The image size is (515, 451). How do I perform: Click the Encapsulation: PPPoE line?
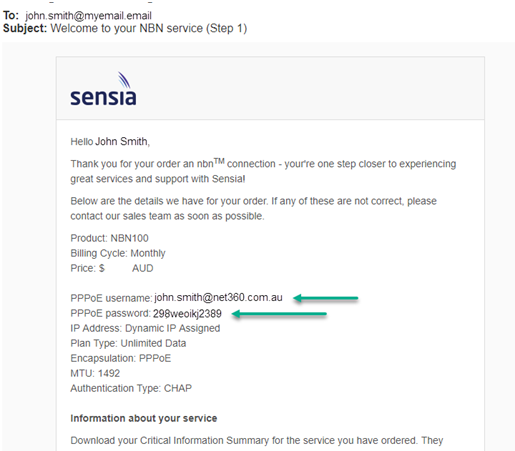(x=121, y=358)
